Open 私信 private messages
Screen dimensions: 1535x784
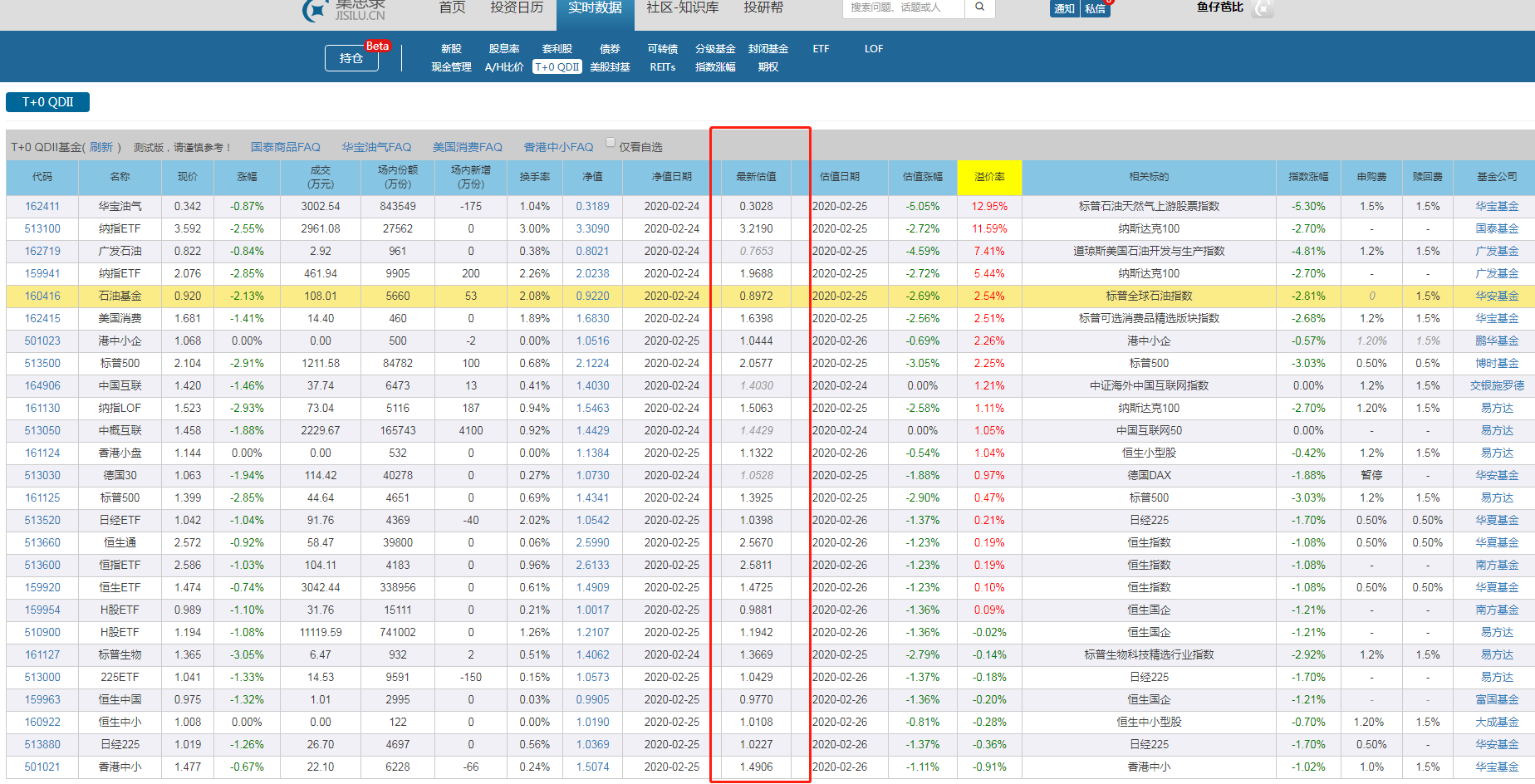coord(1096,9)
